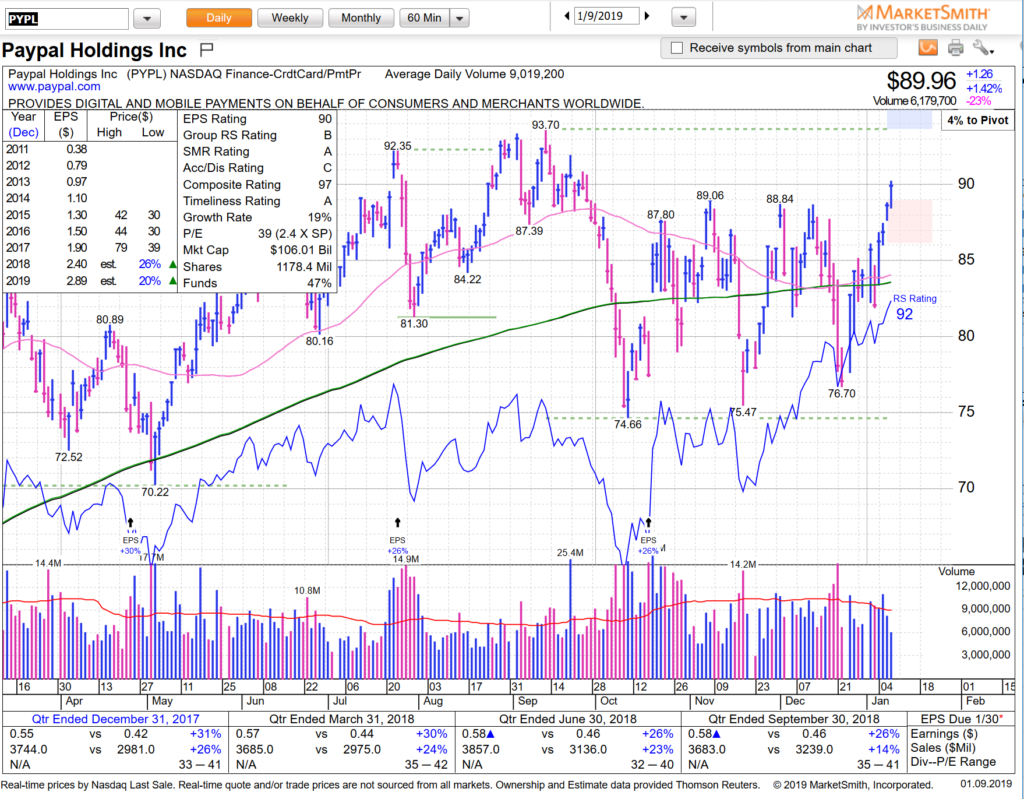Click the -23% volume change value
The height and width of the screenshot is (799, 1024).
(978, 101)
